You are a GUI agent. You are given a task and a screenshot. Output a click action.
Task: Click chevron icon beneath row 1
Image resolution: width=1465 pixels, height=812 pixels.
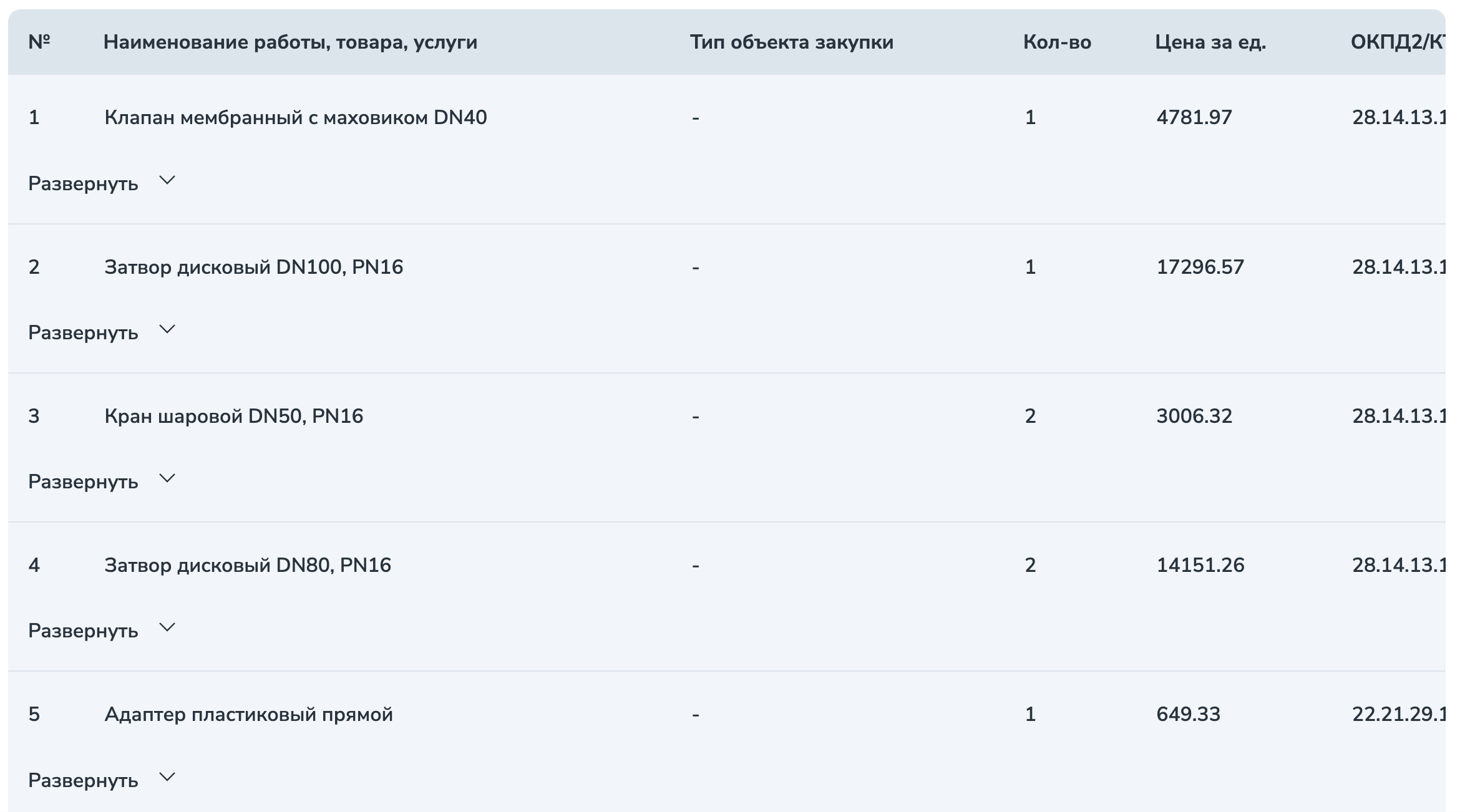pyautogui.click(x=167, y=180)
